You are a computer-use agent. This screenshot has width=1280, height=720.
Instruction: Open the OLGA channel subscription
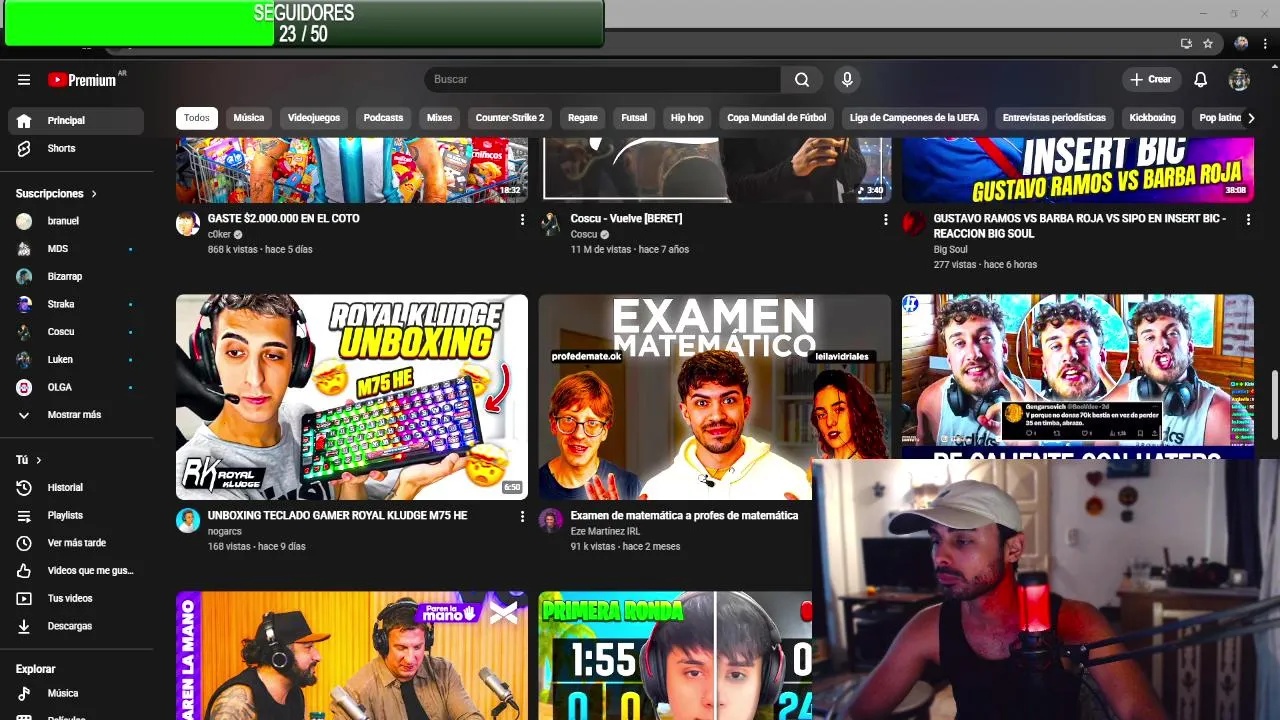[x=76, y=387]
